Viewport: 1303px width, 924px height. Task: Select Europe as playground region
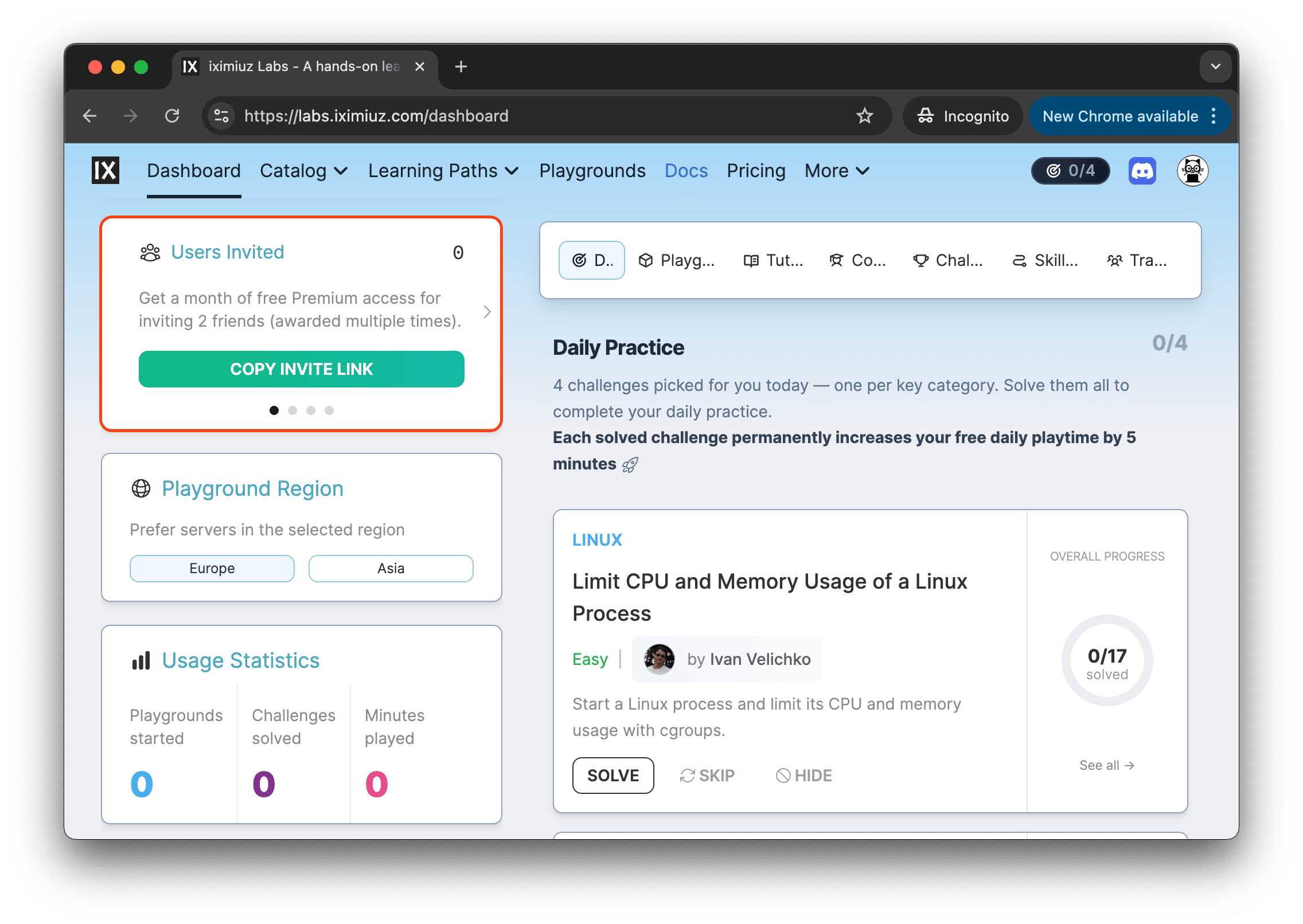pos(212,568)
